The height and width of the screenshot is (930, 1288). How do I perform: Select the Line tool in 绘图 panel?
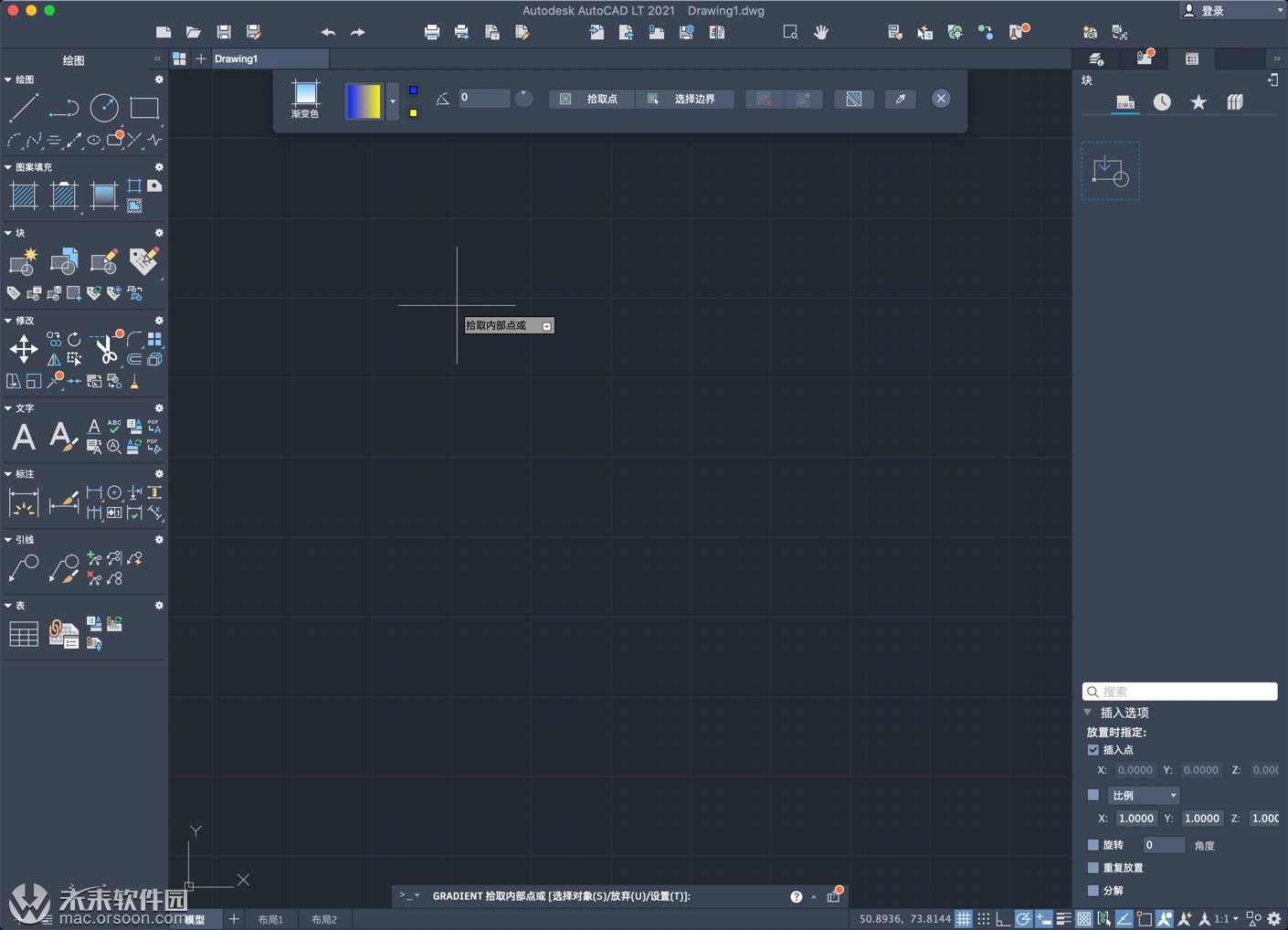pyautogui.click(x=24, y=108)
